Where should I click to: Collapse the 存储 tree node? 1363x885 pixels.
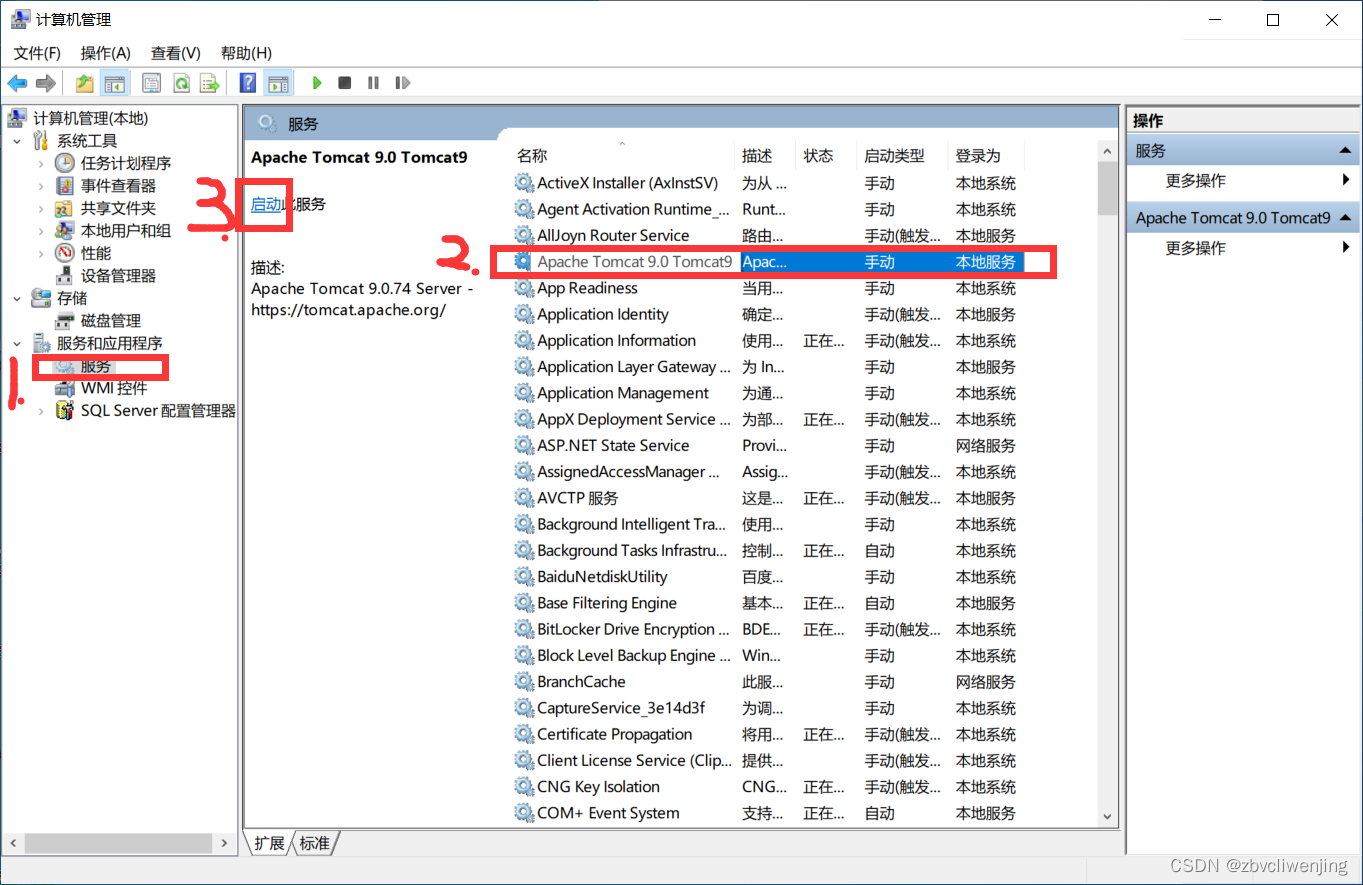click(x=17, y=298)
